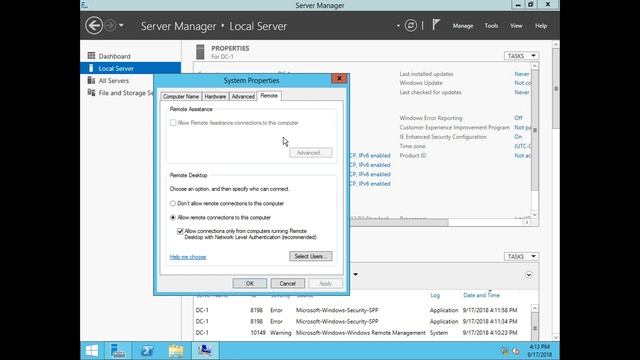Click the taskbar clock showing 4:13 PM

pyautogui.click(x=539, y=351)
